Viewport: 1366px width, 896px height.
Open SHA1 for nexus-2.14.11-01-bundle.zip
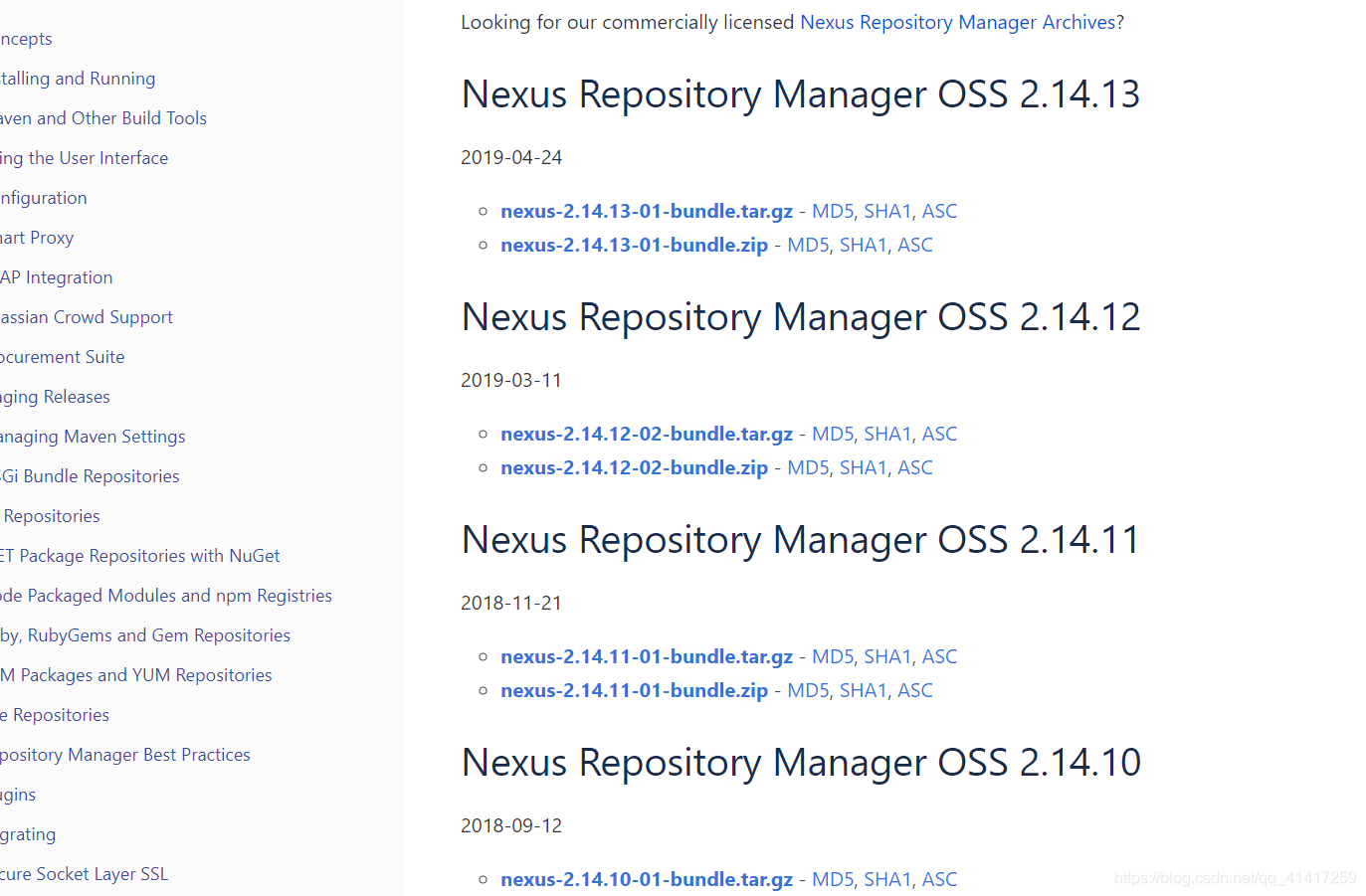(x=864, y=690)
